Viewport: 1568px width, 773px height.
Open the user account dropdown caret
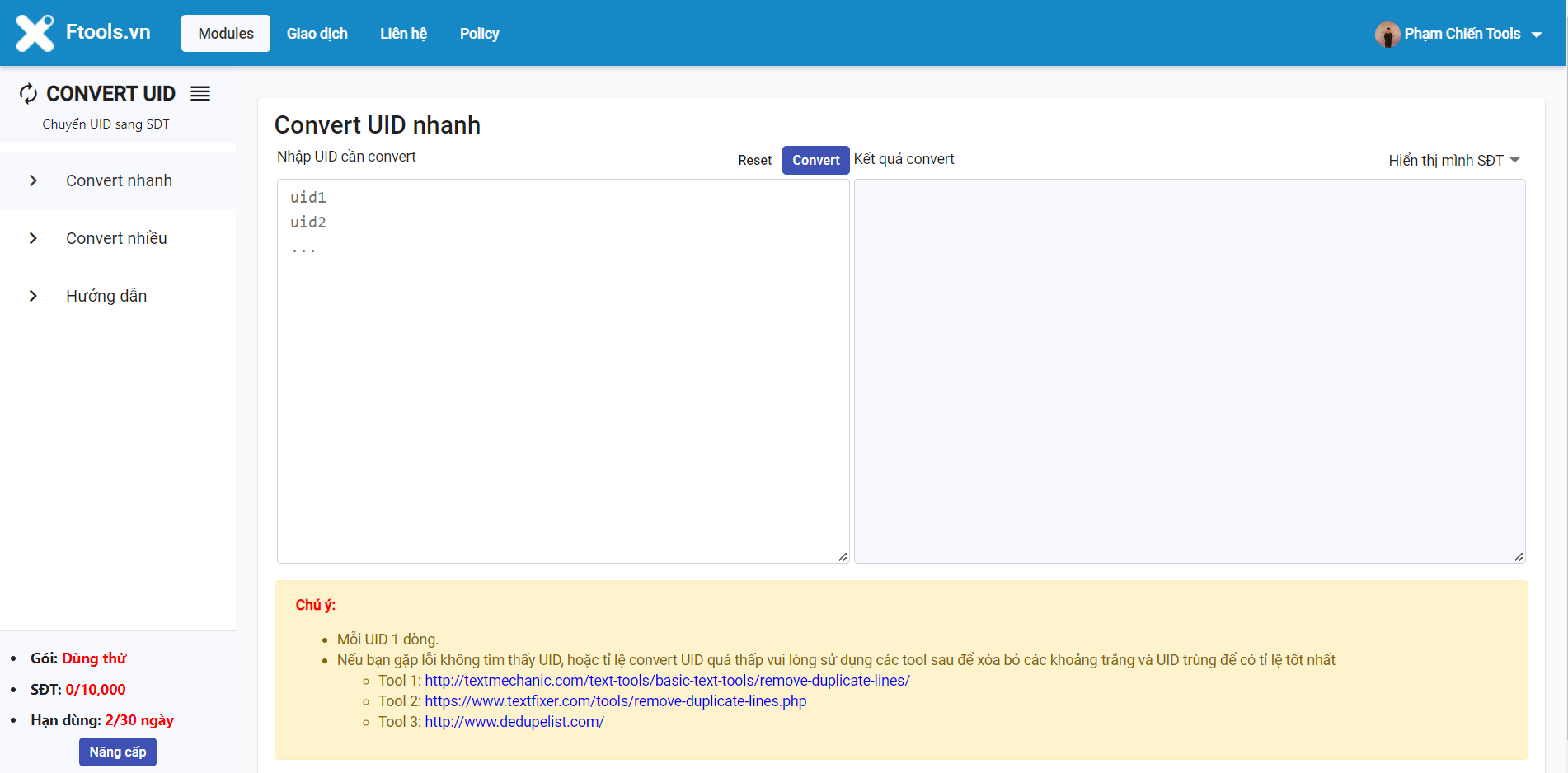(1537, 35)
